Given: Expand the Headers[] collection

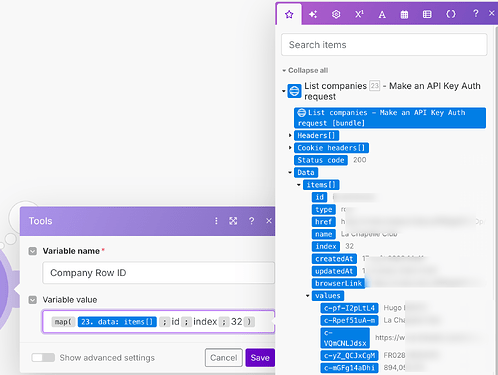Looking at the screenshot, I should [x=290, y=135].
